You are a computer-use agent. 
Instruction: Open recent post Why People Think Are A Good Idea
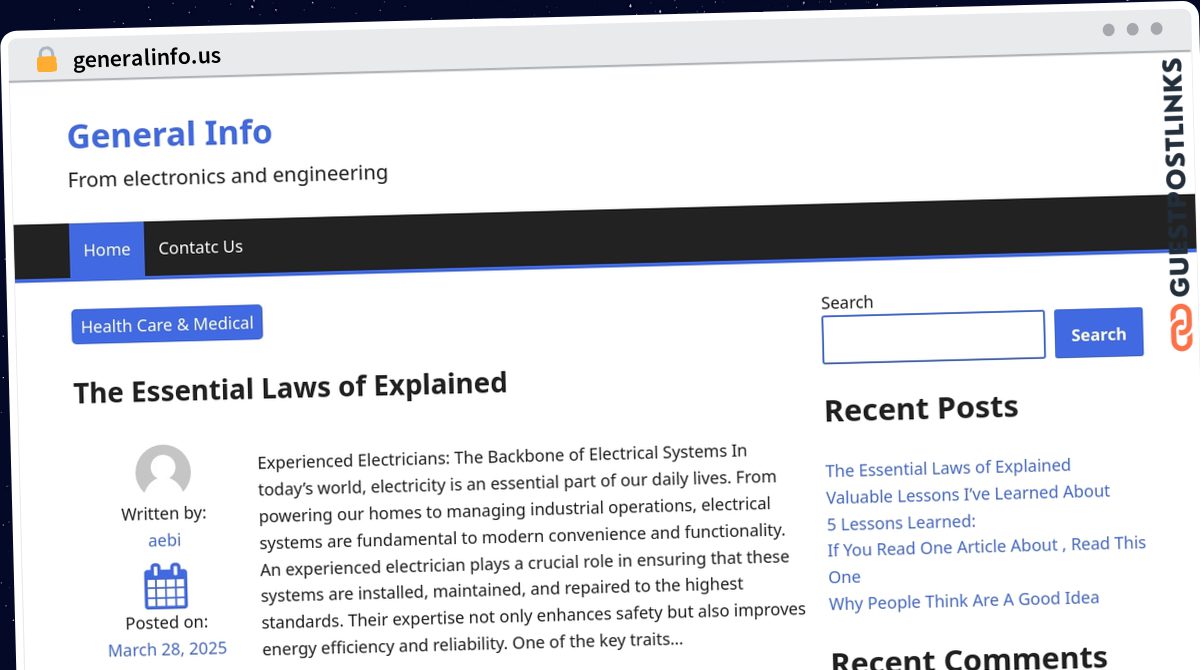(x=964, y=601)
